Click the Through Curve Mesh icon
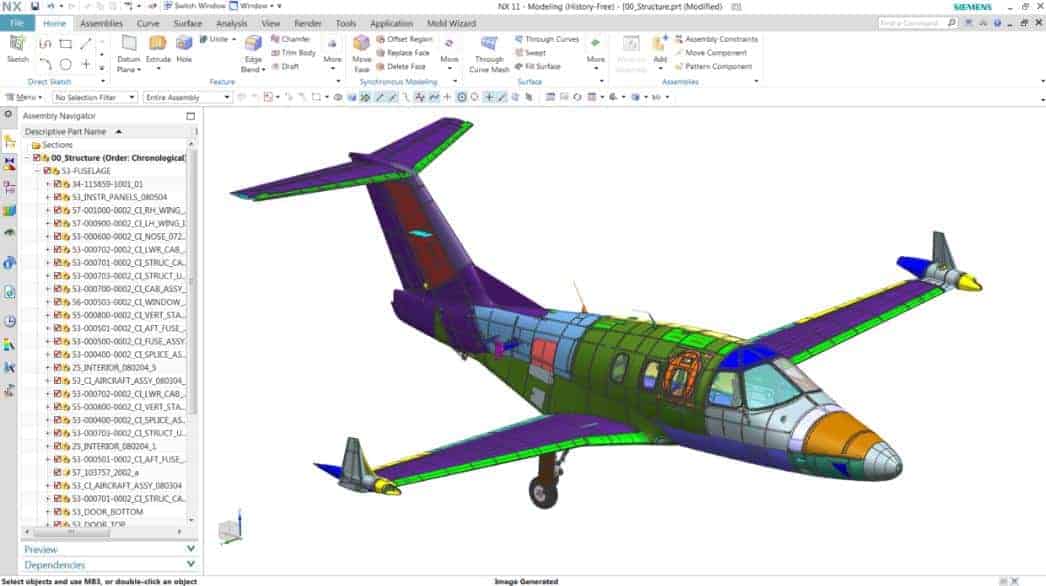 [489, 44]
